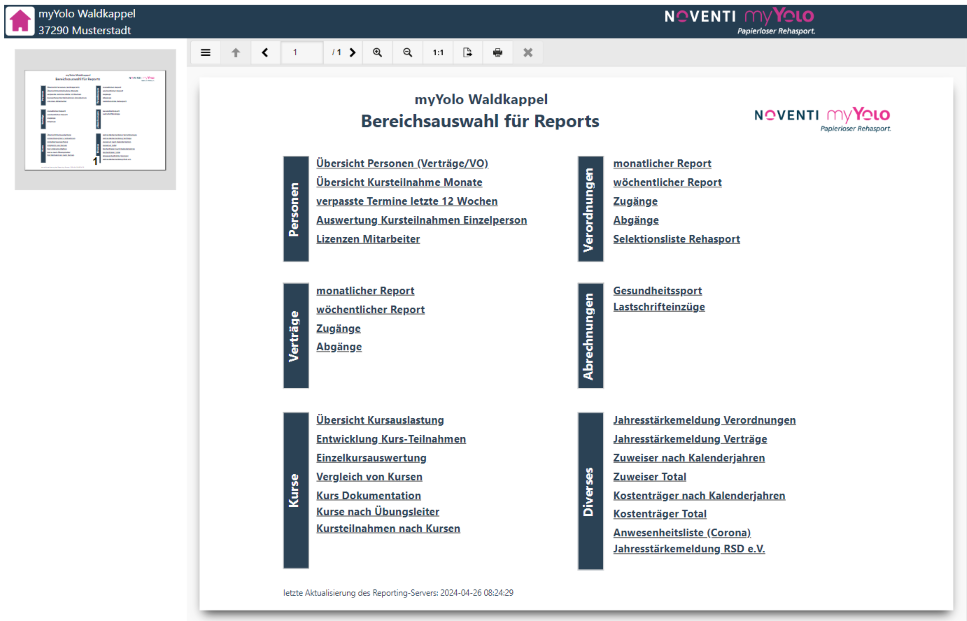Click the page number input field
967x621 pixels.
point(302,53)
